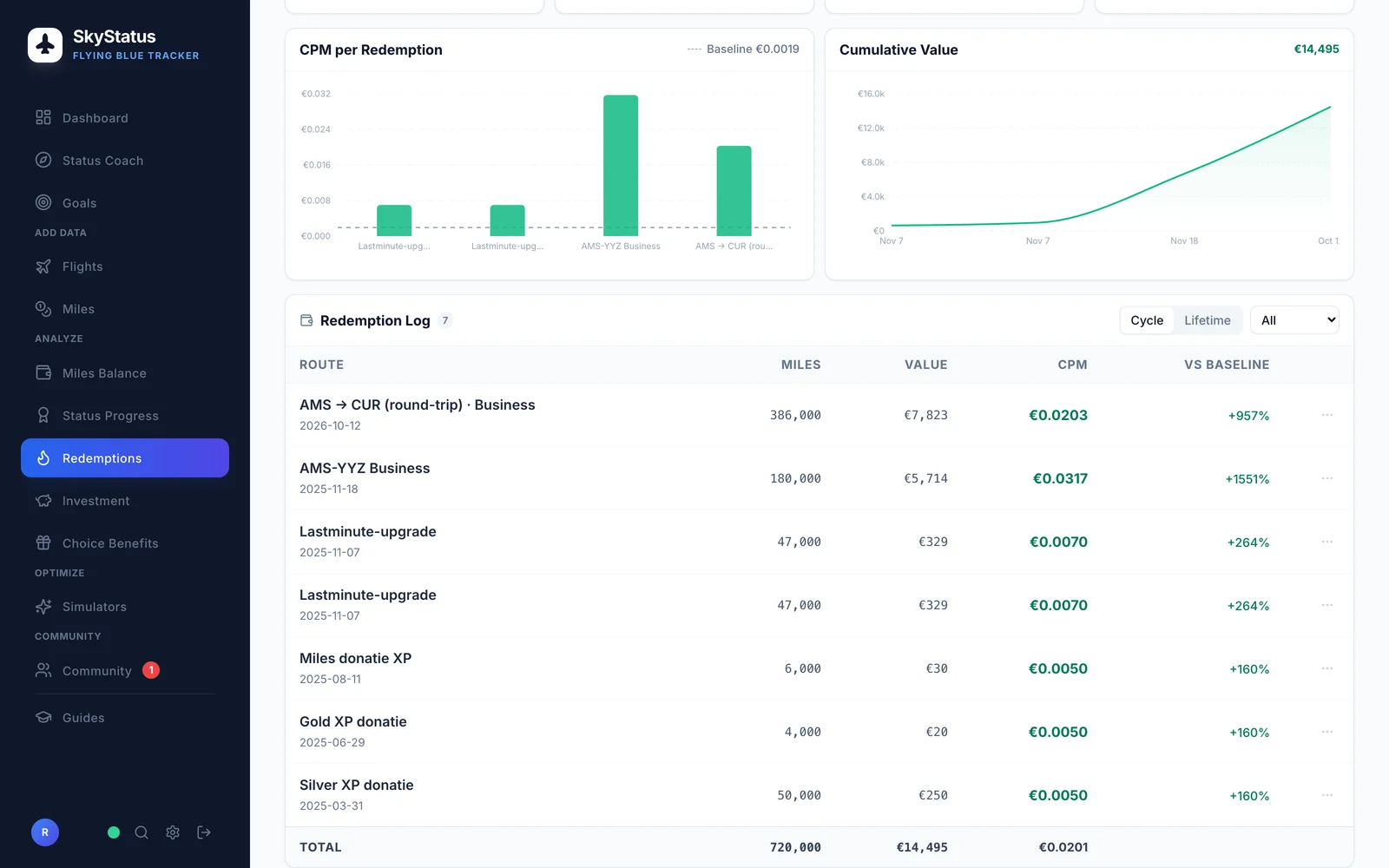The image size is (1389, 868).
Task: Click the red Community notification badge
Action: click(151, 670)
